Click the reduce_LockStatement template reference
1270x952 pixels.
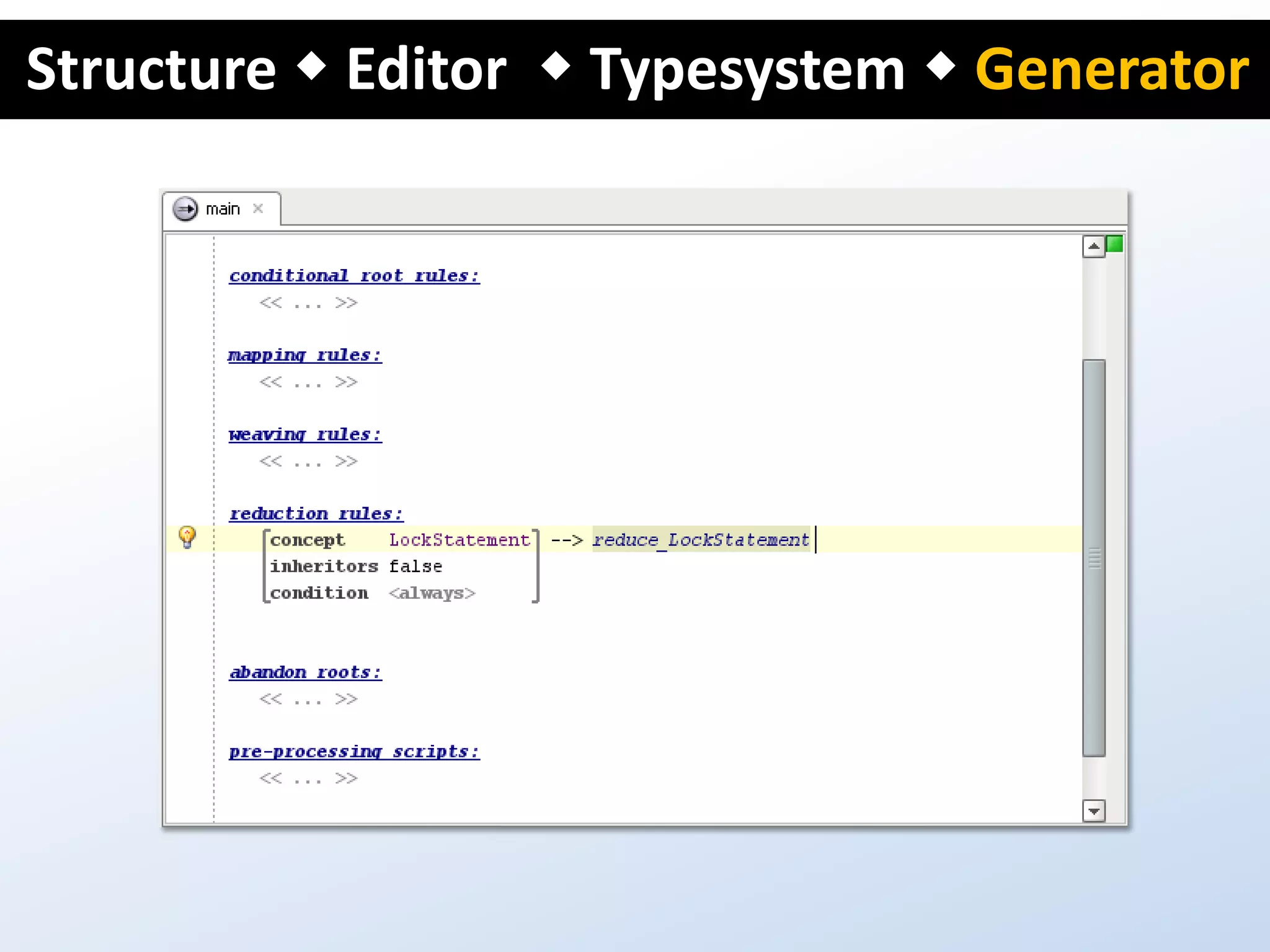click(x=701, y=540)
